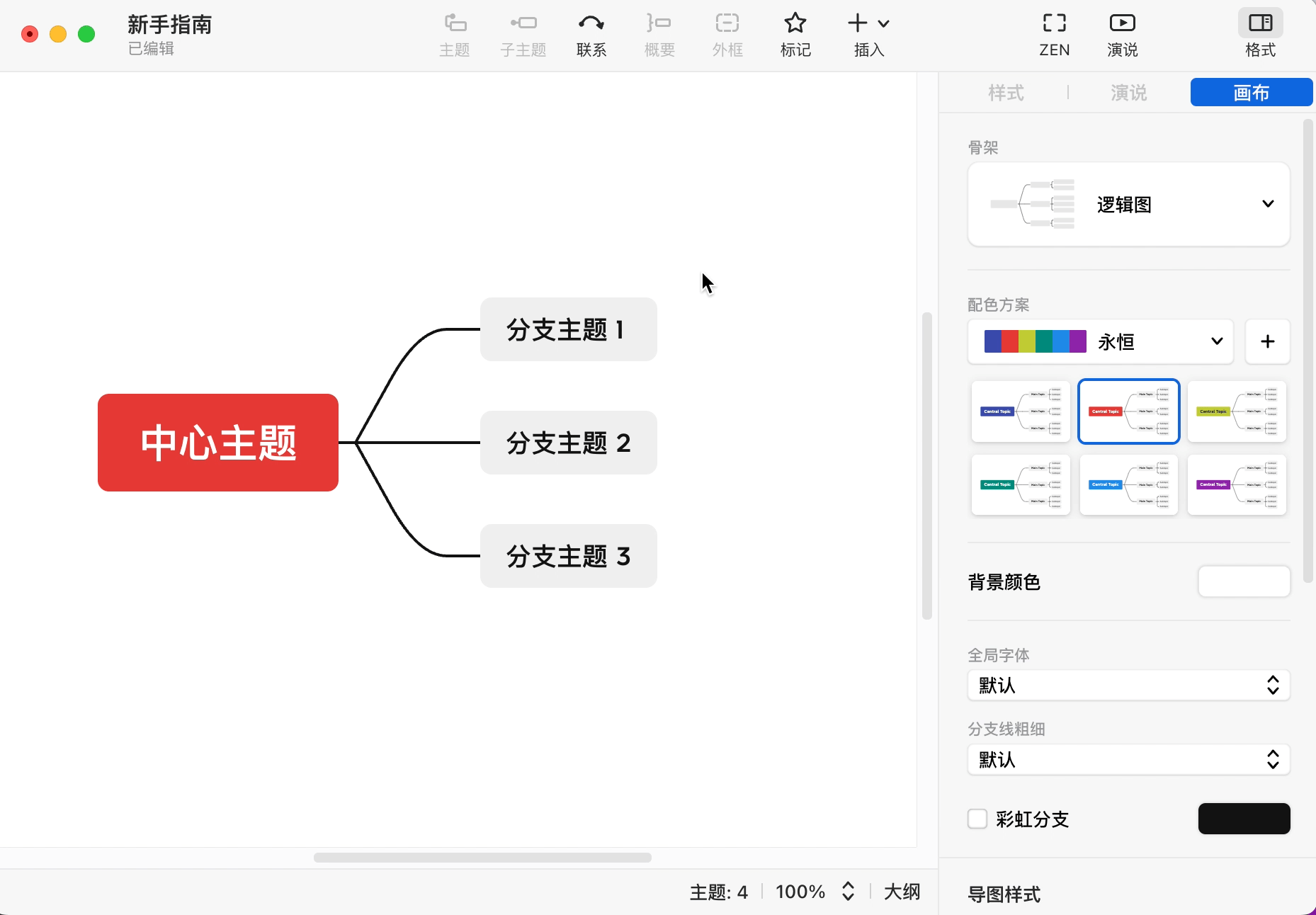Click the 概要 (summary) icon

click(659, 33)
